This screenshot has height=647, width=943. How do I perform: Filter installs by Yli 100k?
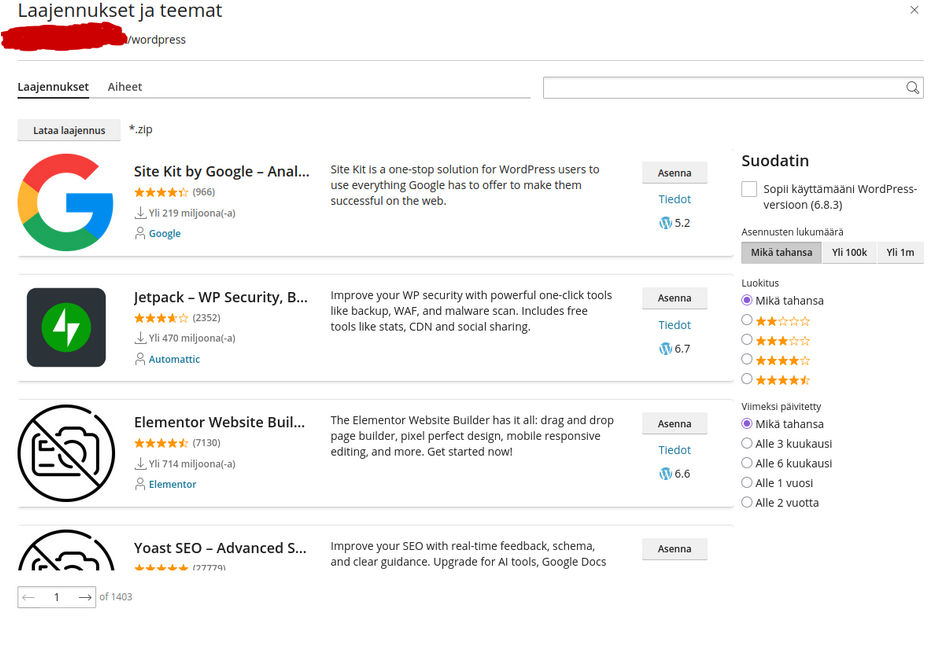pyautogui.click(x=849, y=252)
